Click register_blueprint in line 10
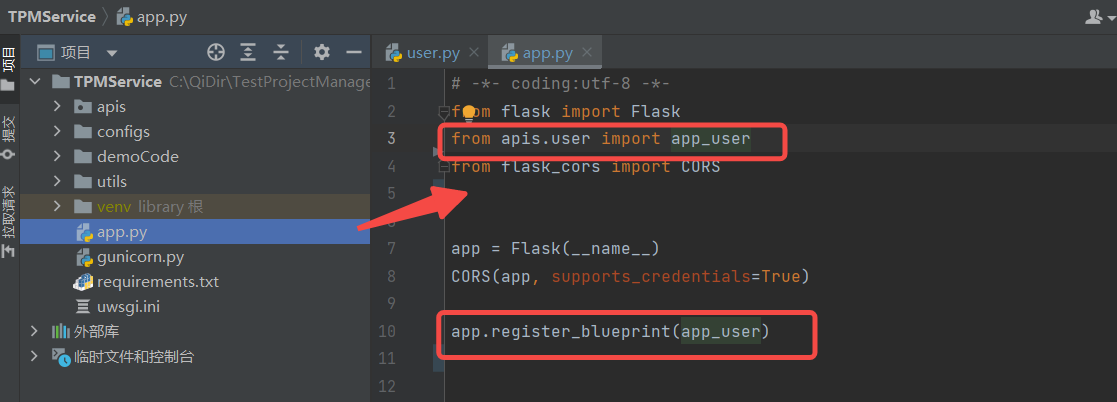Image resolution: width=1117 pixels, height=402 pixels. tap(582, 331)
